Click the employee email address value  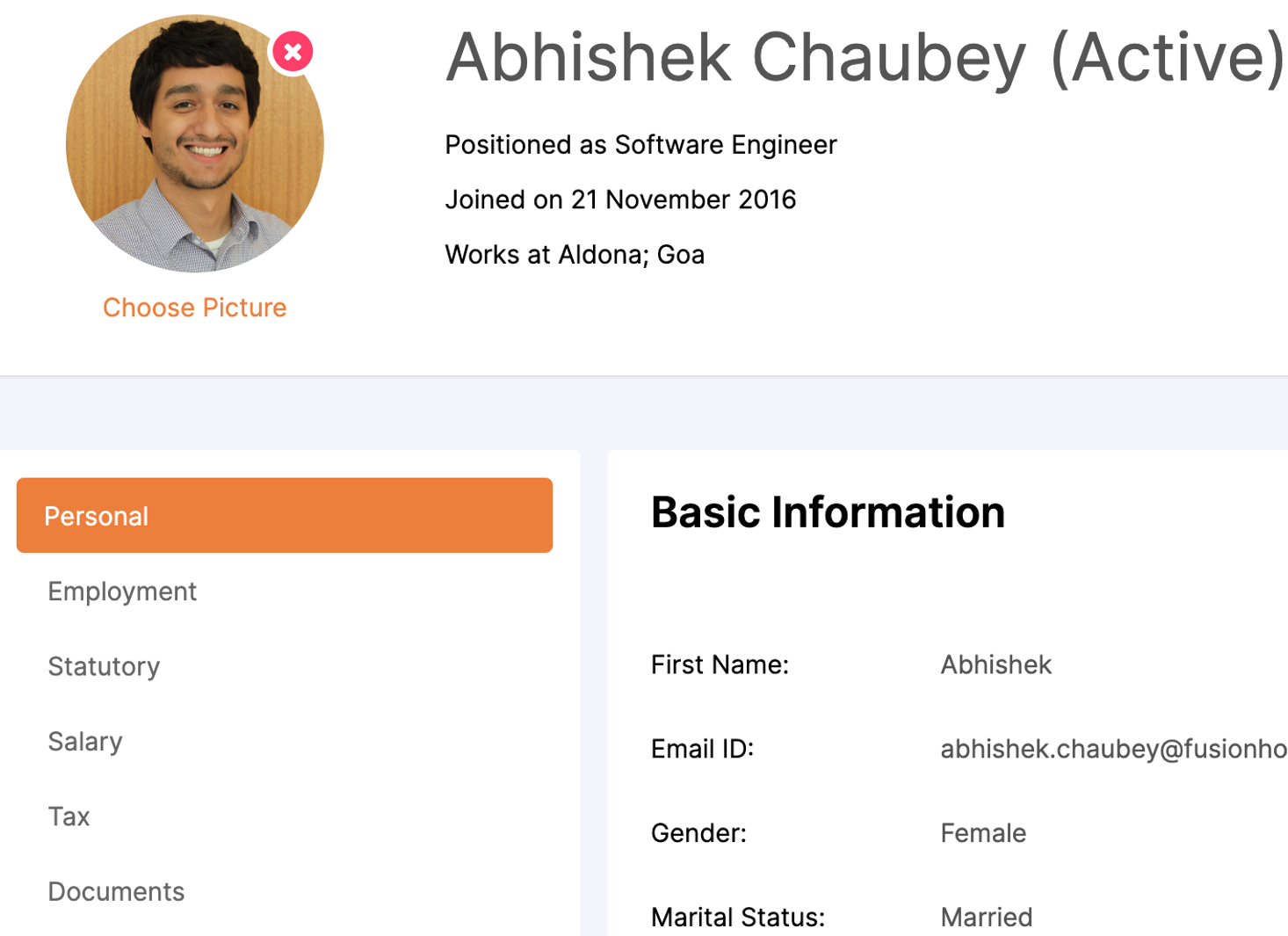click(x=1112, y=749)
